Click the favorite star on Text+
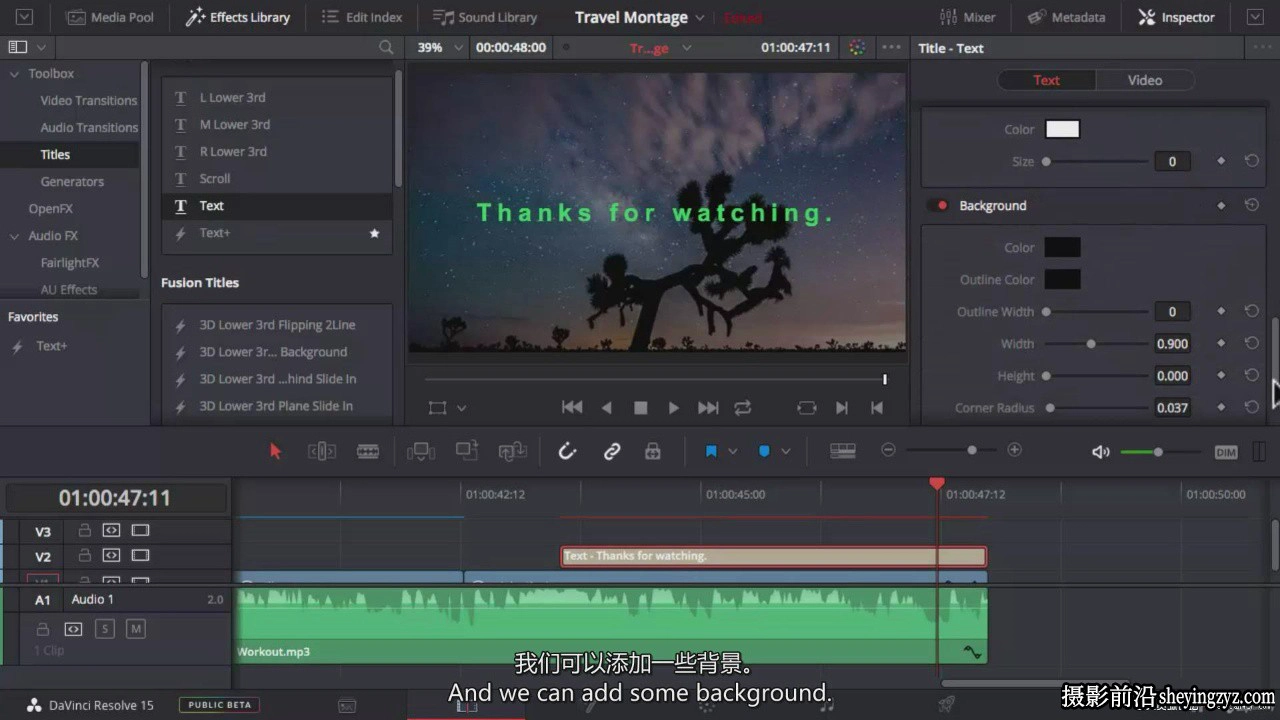 [375, 233]
